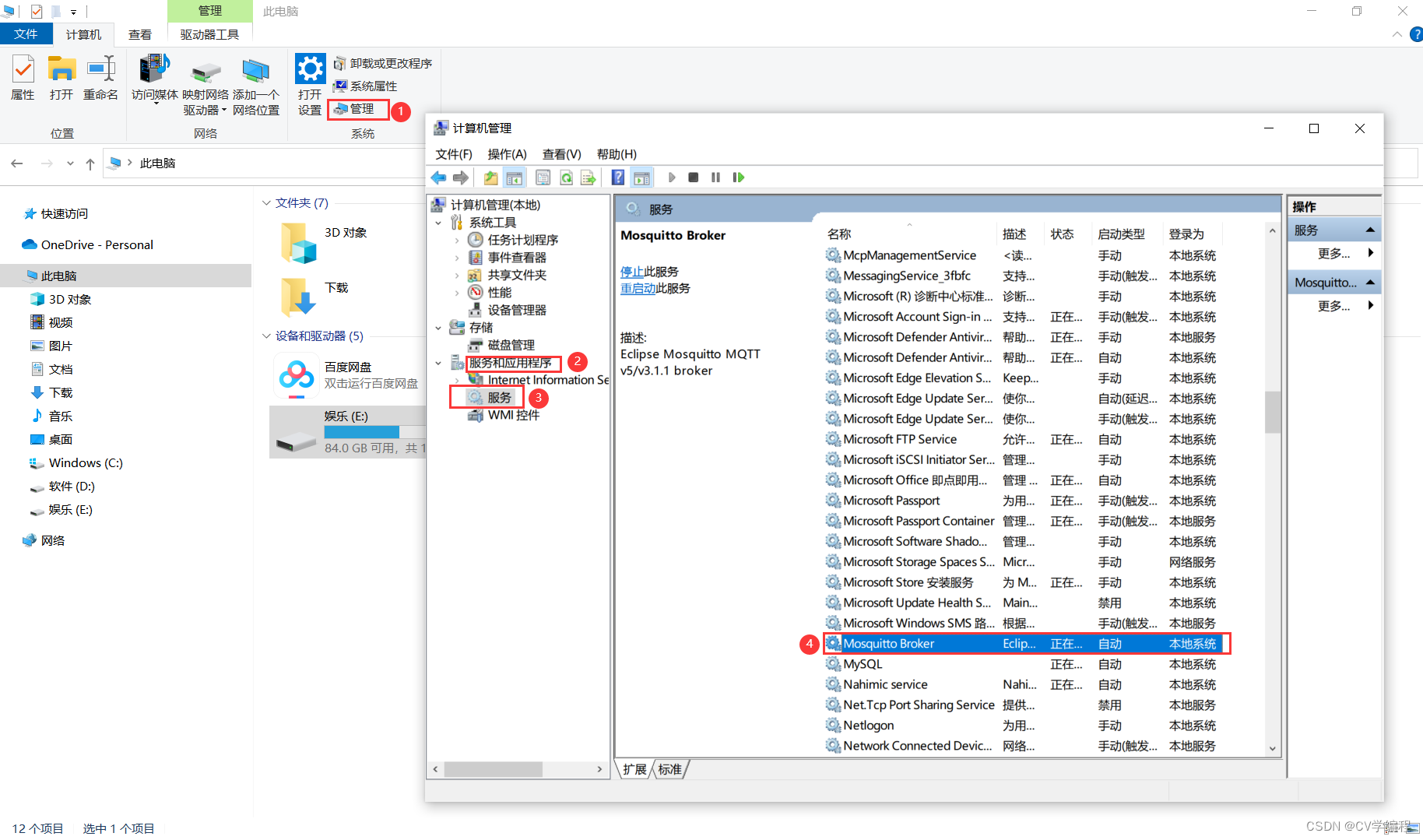Viewport: 1423px width, 840px height.
Task: Click the export list toolbar icon
Action: coord(589,177)
